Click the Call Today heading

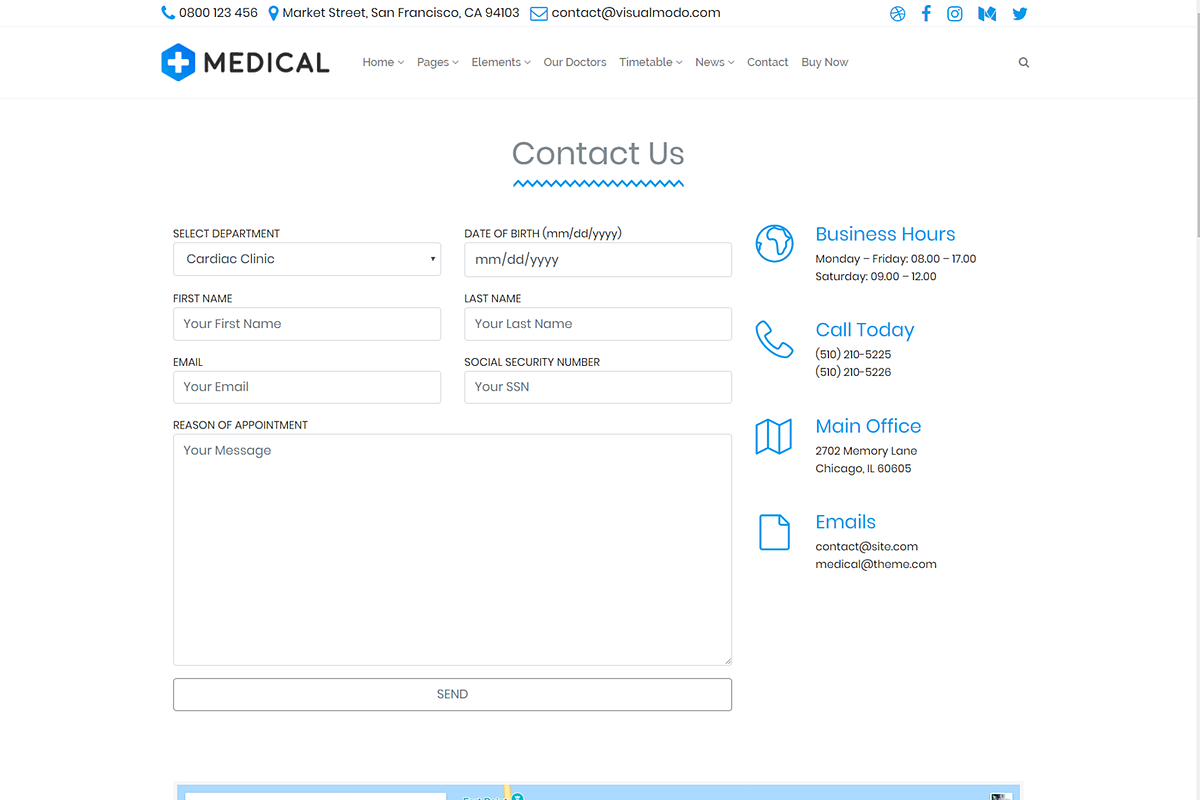[x=865, y=330]
